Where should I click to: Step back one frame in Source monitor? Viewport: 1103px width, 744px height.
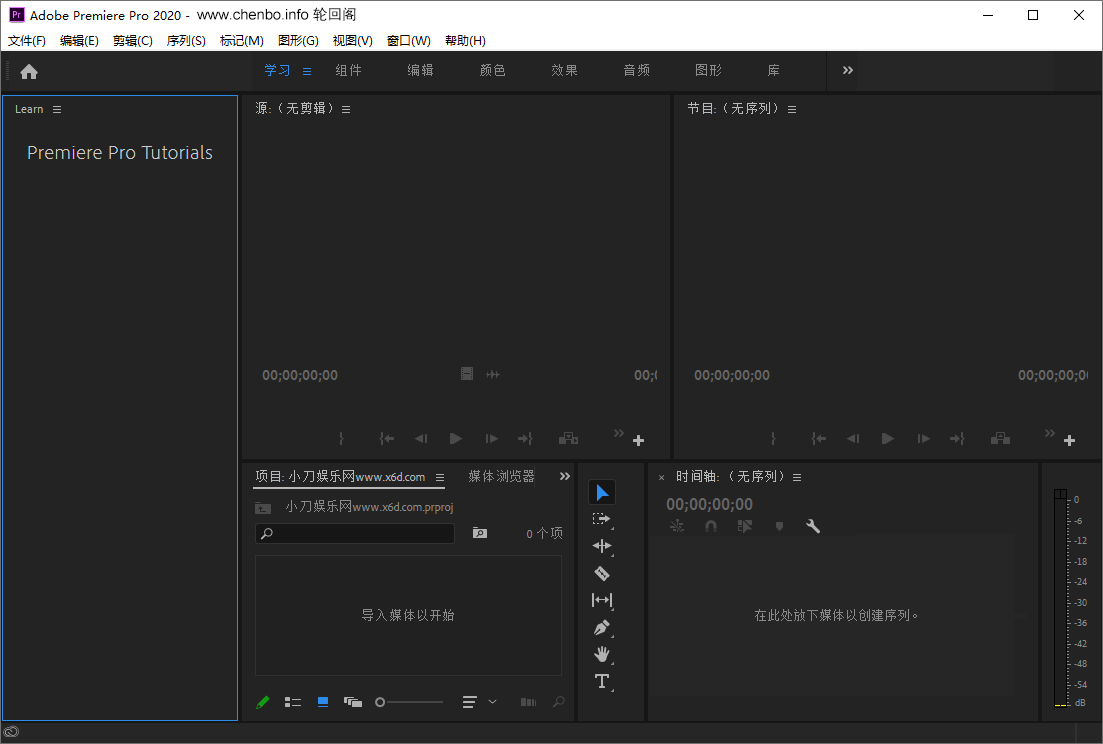tap(421, 439)
